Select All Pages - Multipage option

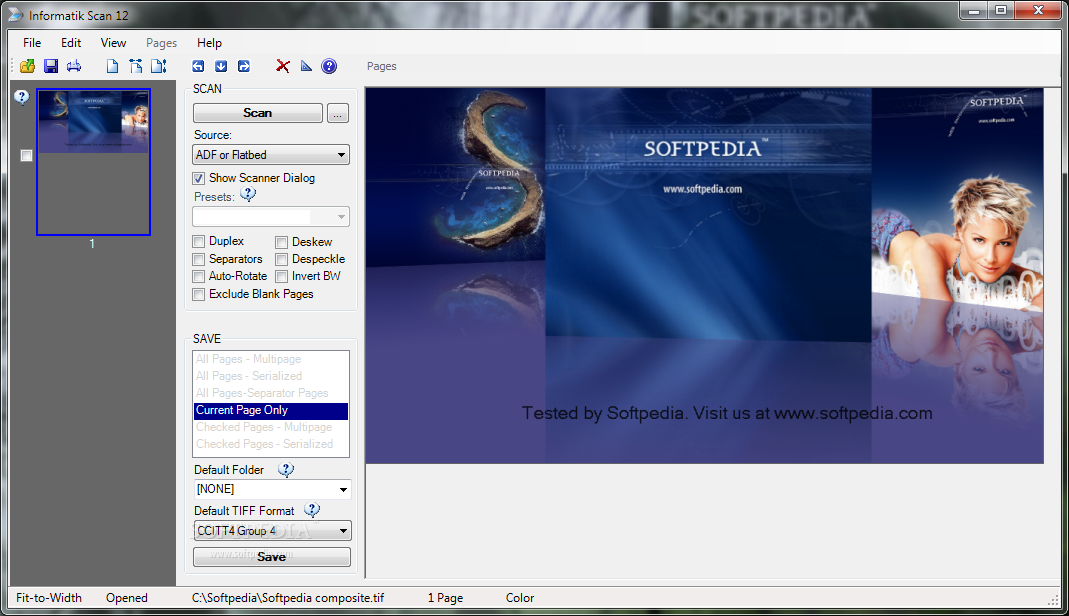pyautogui.click(x=271, y=359)
